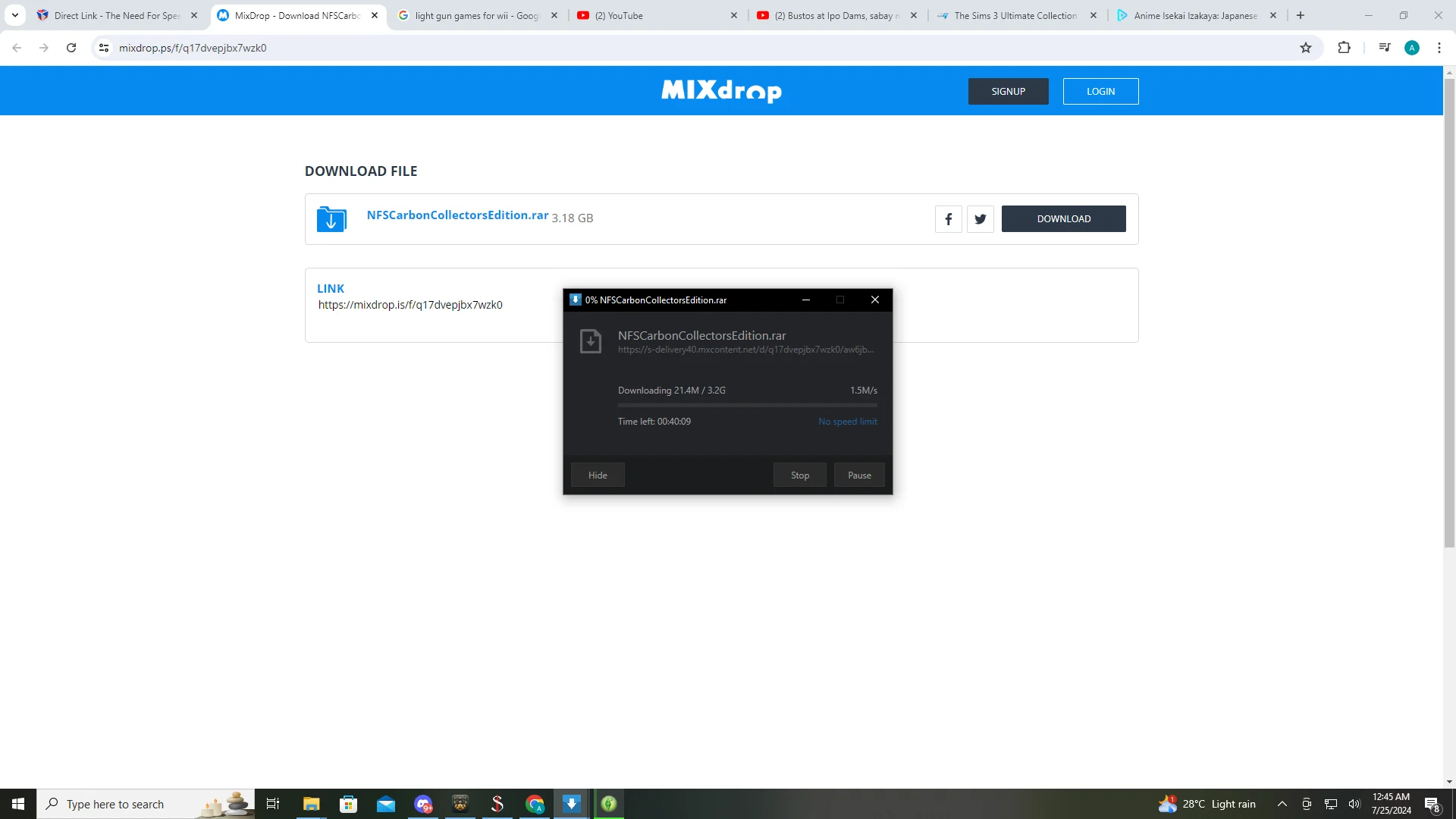Viewport: 1456px width, 819px height.
Task: Share the file on Facebook
Action: 948,219
